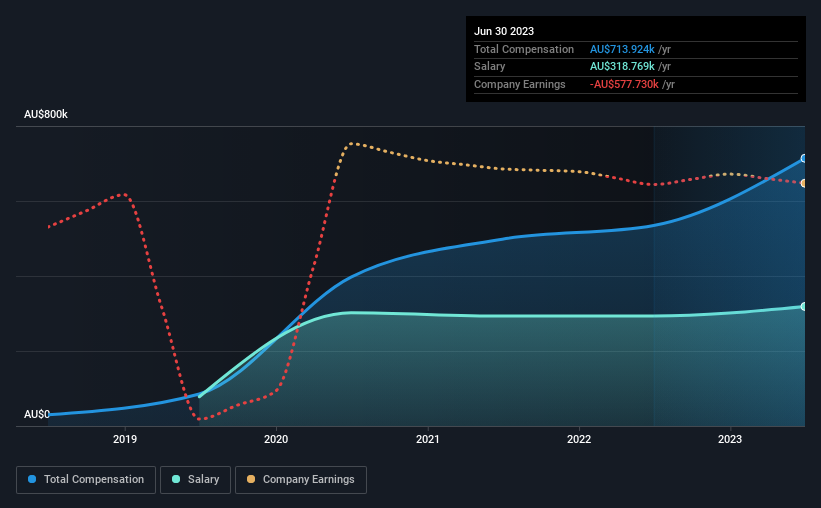
Task: Select the blue Total Compensation endpoint marker
Action: [804, 158]
